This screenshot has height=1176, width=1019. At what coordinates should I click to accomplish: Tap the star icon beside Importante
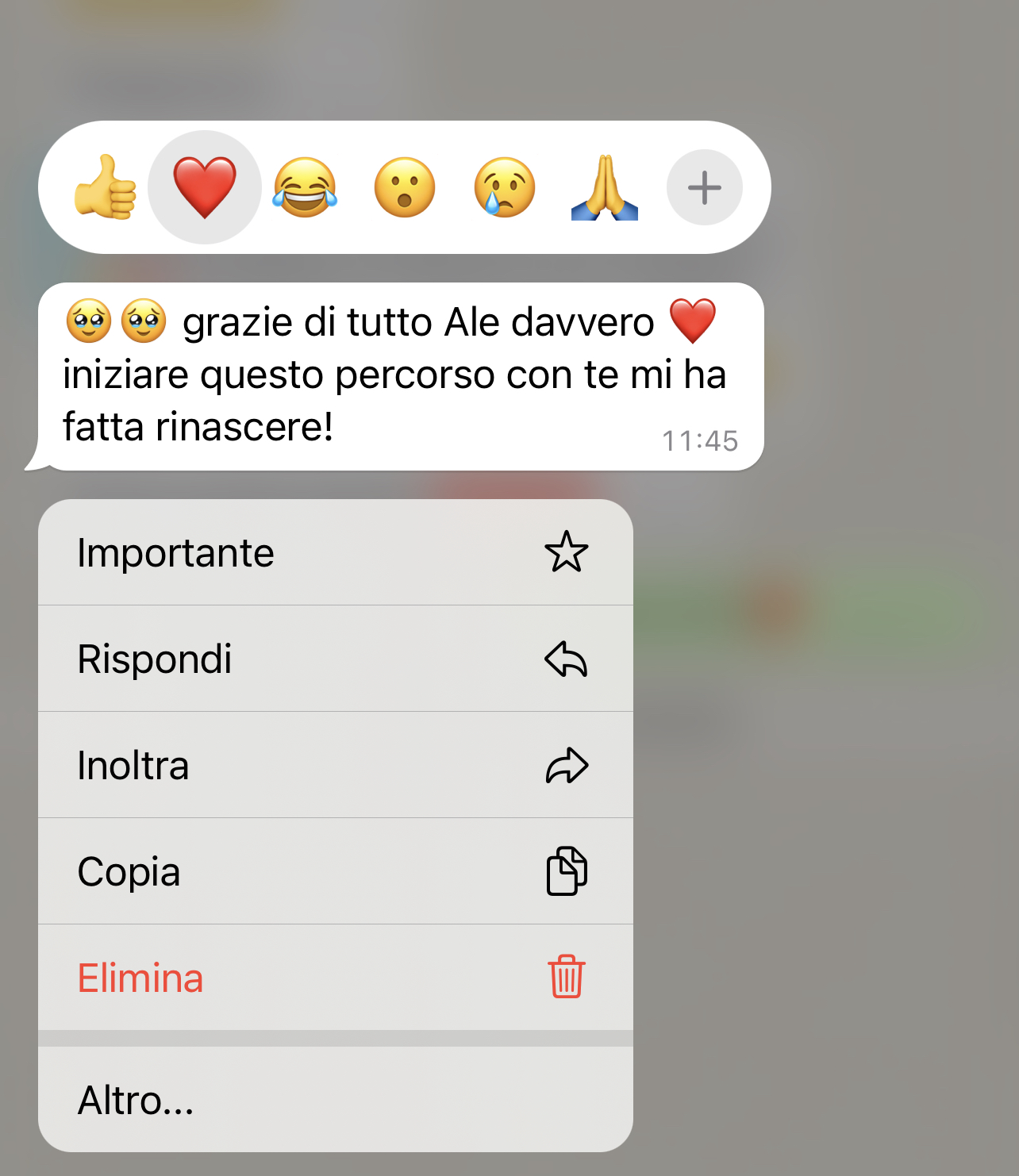pos(567,552)
